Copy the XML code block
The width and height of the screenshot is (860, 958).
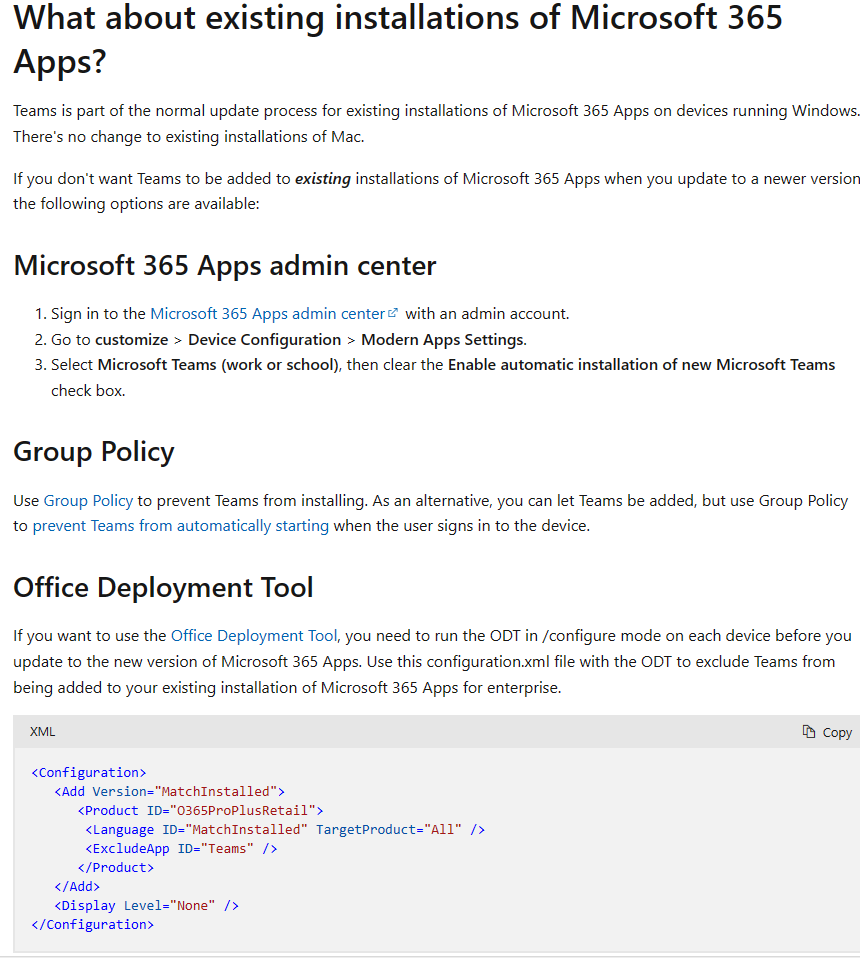(x=827, y=732)
